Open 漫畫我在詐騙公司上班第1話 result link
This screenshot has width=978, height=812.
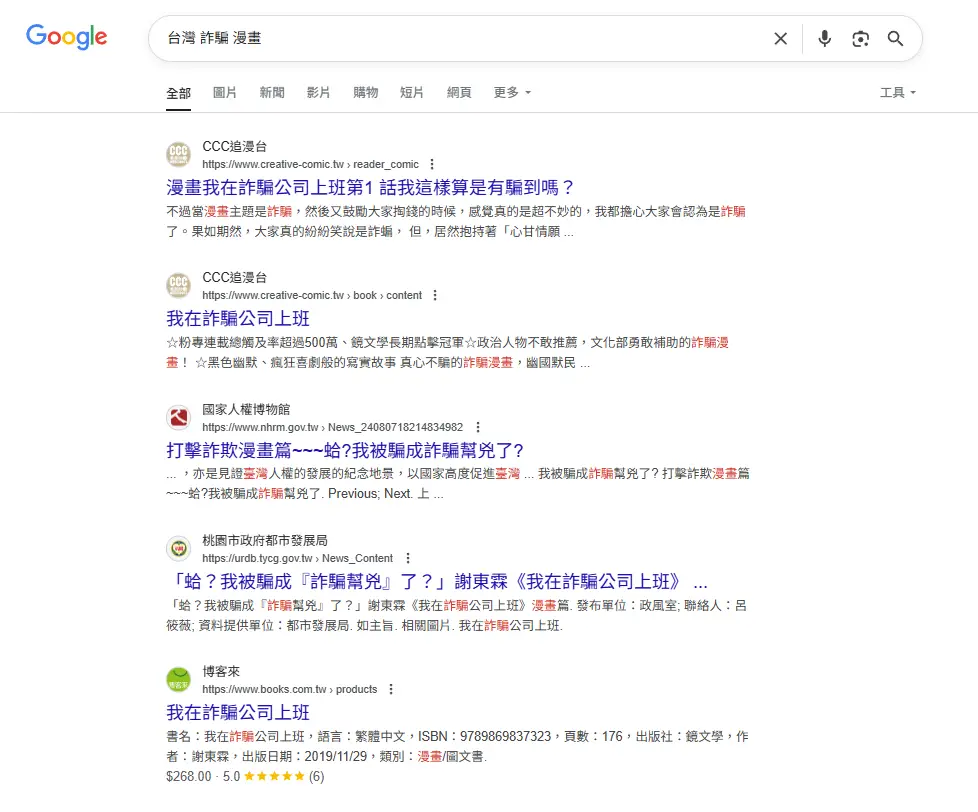point(370,187)
